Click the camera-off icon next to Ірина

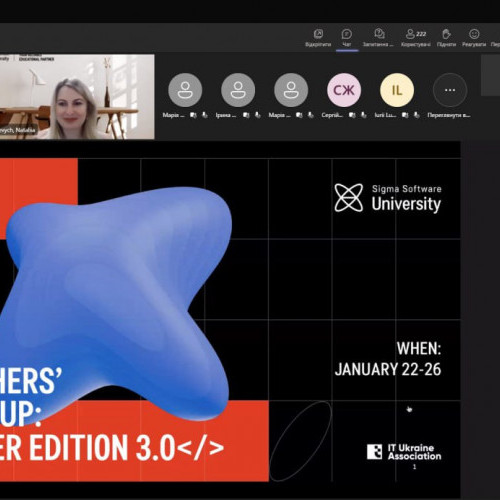point(246,115)
